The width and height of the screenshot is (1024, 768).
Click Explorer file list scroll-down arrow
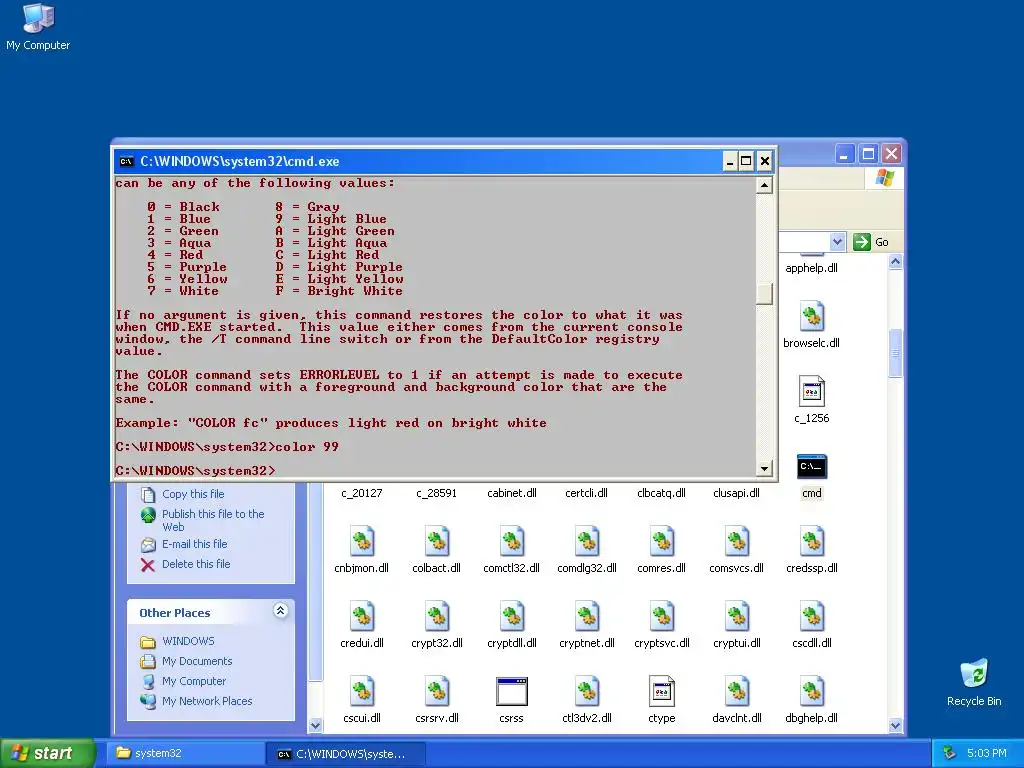[895, 725]
